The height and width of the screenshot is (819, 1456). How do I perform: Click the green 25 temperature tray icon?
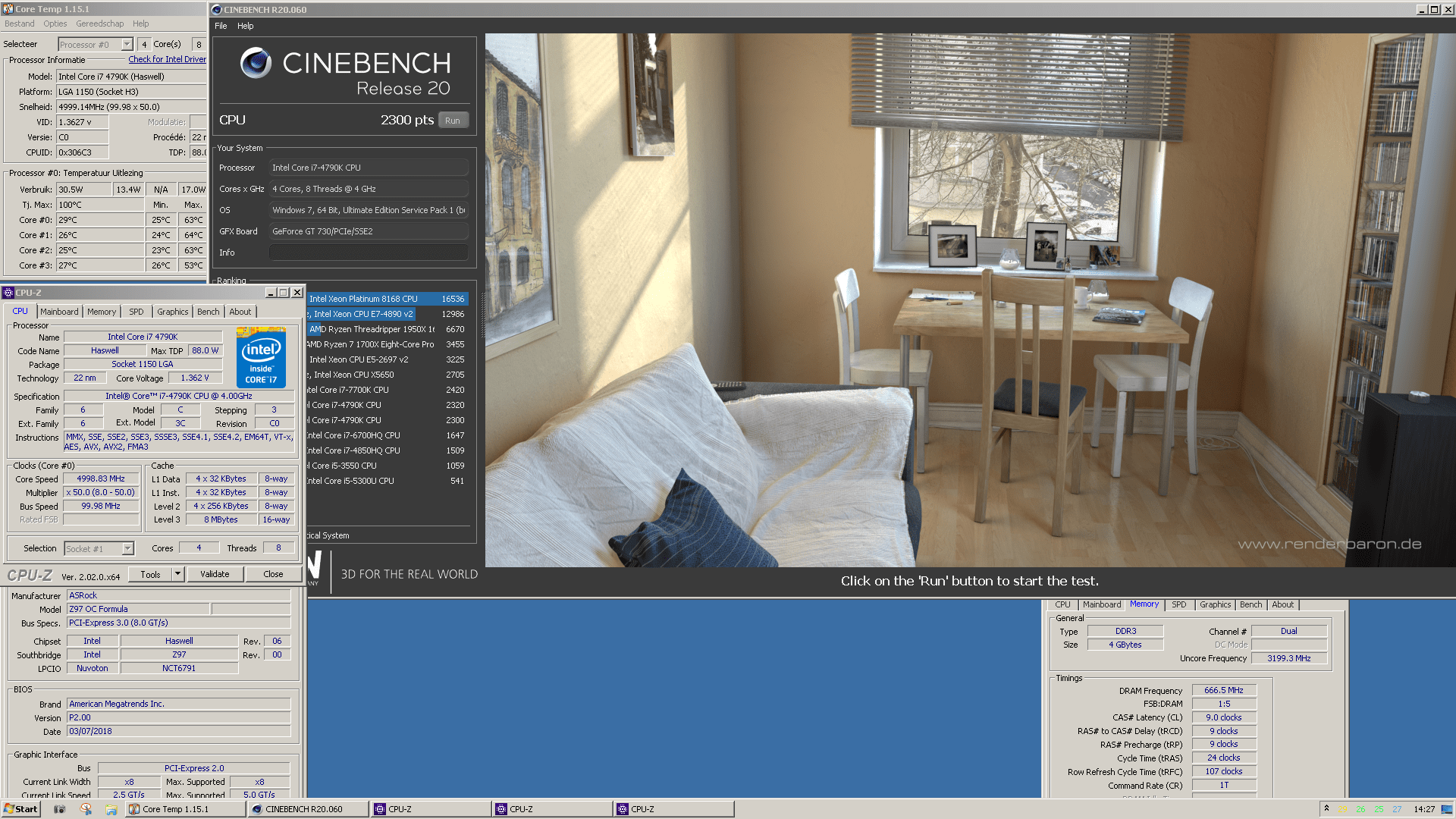[1379, 809]
